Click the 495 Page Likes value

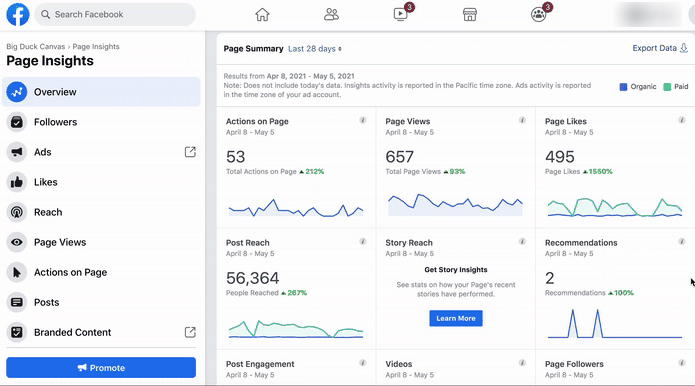[x=560, y=157]
